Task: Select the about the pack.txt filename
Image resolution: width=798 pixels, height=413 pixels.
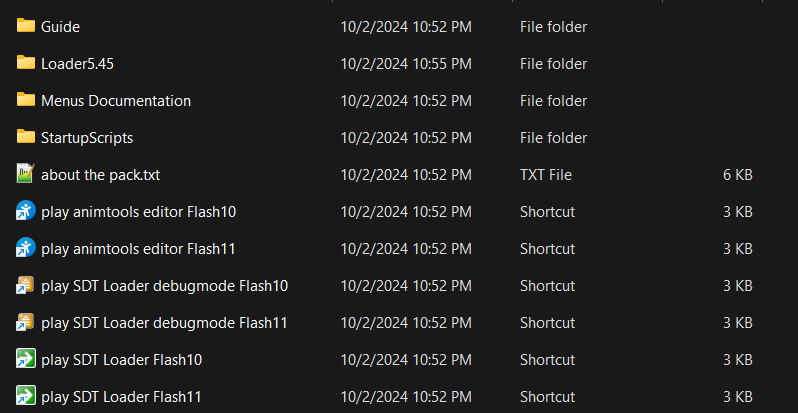Action: click(100, 175)
